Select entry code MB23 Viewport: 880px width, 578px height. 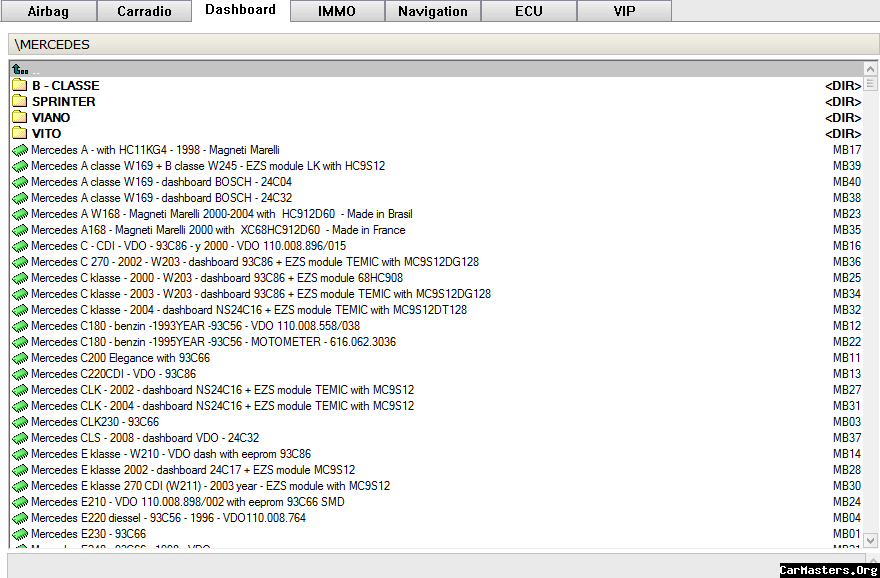pos(847,214)
